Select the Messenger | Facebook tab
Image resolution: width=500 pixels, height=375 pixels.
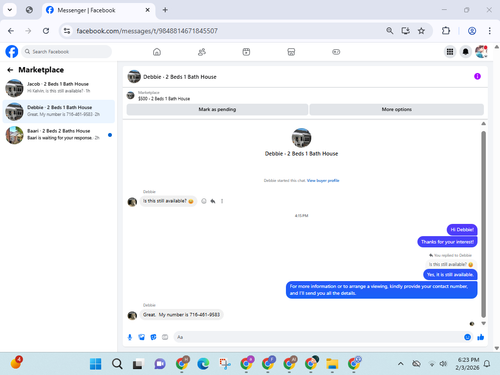click(x=98, y=10)
